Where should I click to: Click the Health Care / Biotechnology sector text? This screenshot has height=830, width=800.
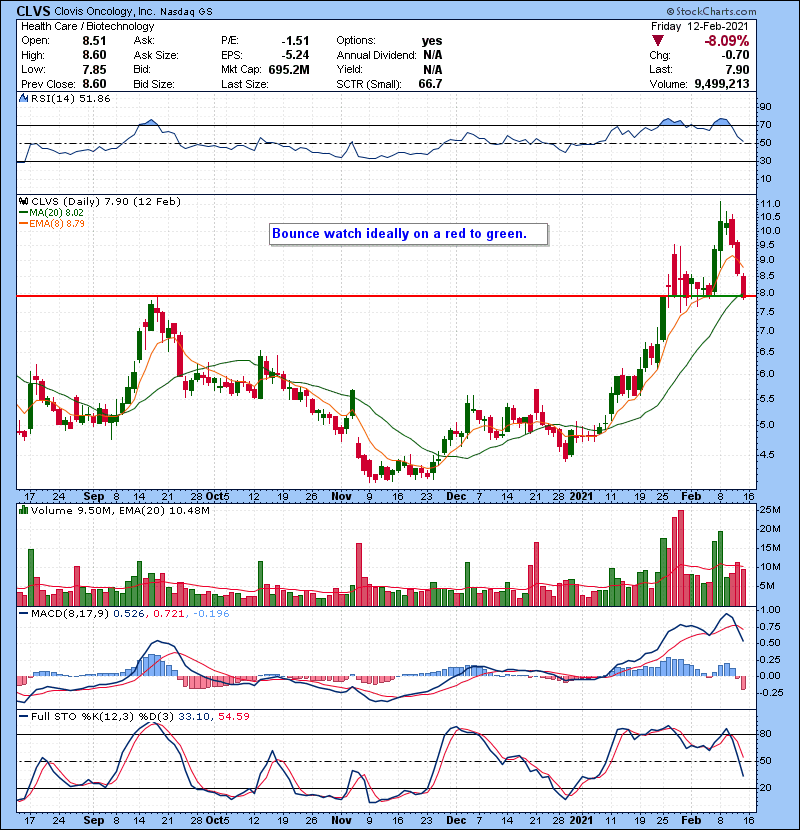[88, 26]
